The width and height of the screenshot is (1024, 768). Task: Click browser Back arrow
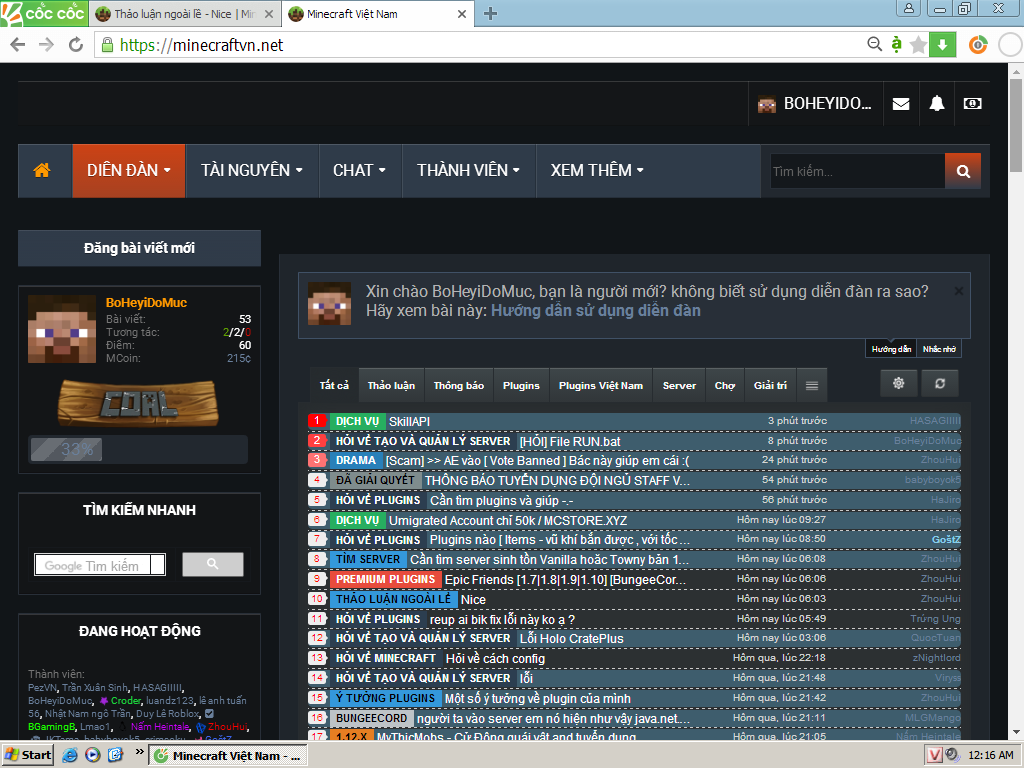(18, 45)
